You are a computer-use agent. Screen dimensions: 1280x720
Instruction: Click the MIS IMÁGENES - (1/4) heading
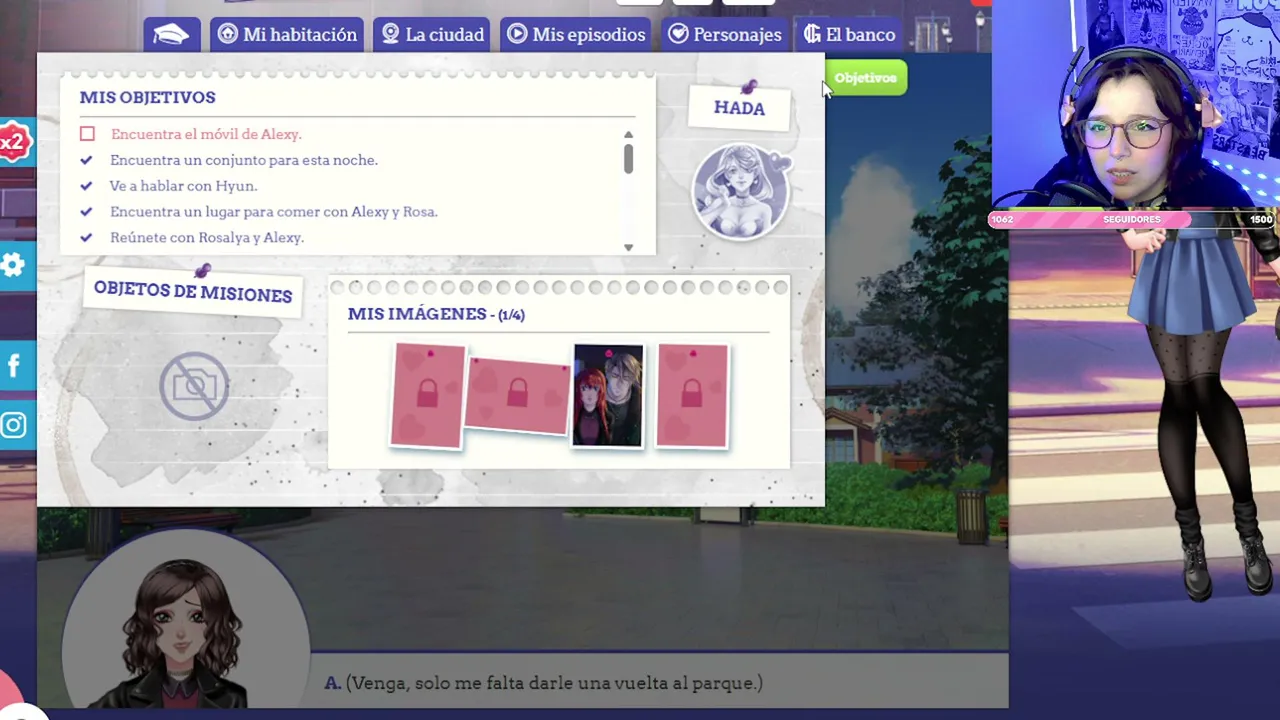(x=436, y=314)
